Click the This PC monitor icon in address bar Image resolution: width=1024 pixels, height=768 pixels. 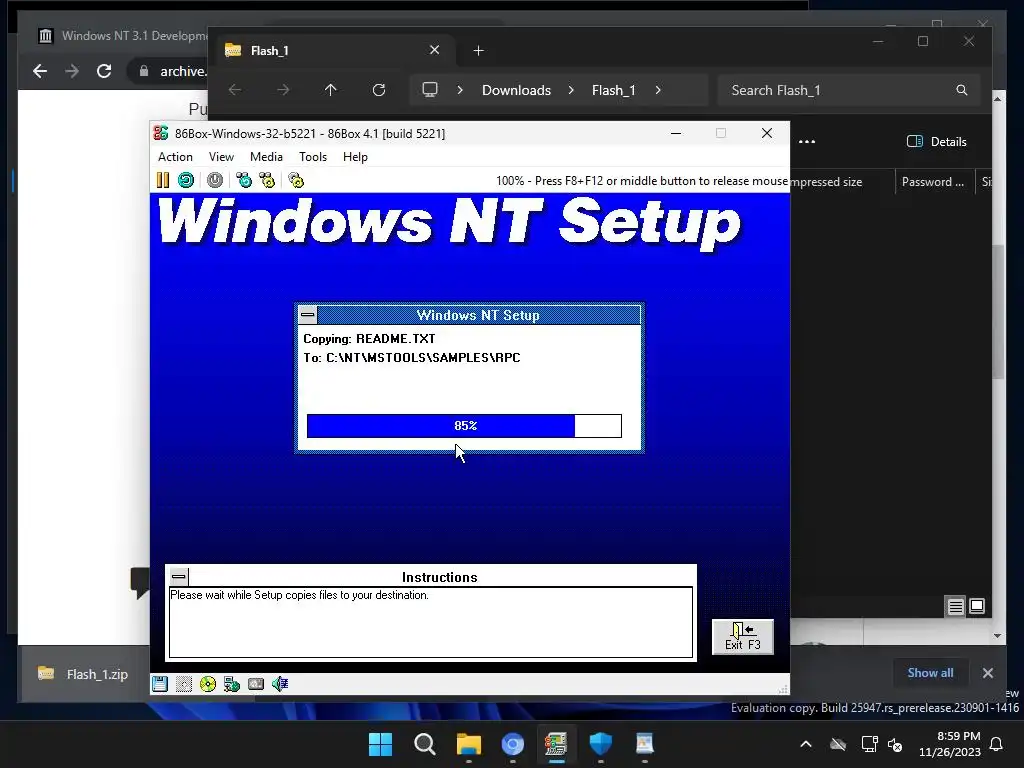[430, 90]
